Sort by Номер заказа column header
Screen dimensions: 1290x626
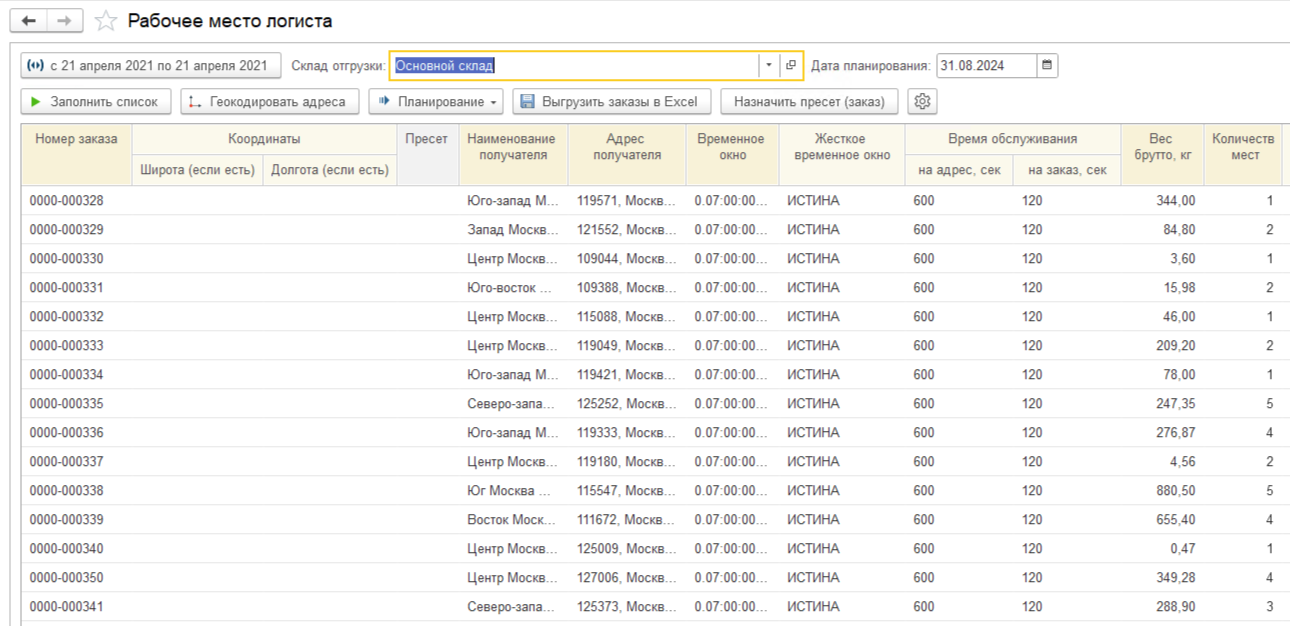point(76,139)
